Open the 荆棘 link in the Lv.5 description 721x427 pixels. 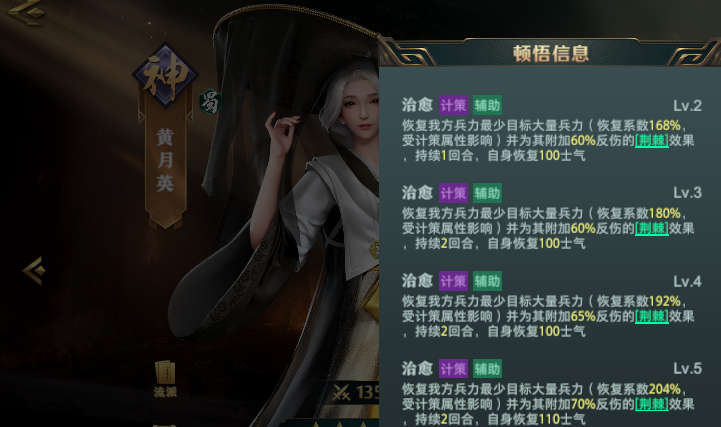coord(652,404)
